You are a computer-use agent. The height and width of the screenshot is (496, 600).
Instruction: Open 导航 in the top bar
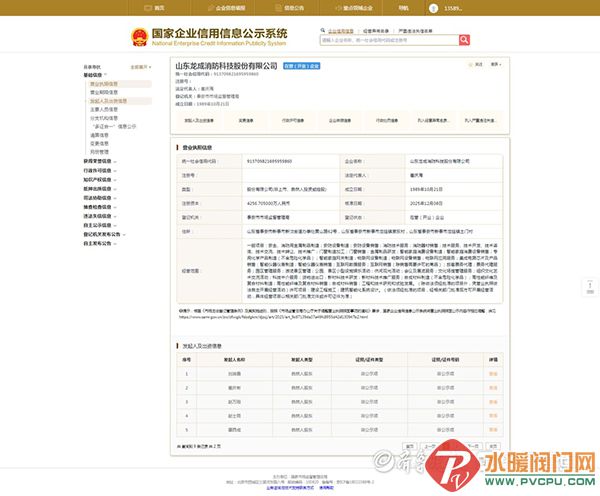pos(403,8)
